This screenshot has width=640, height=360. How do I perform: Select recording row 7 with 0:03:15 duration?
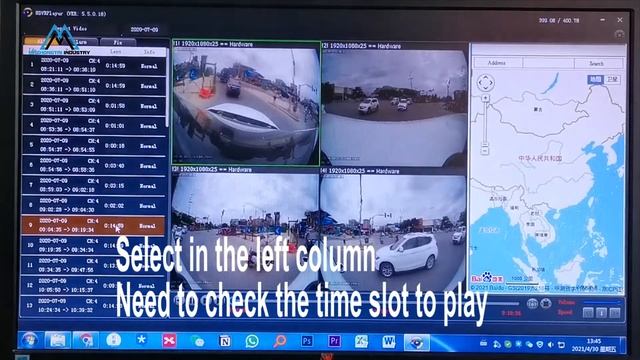pyautogui.click(x=94, y=185)
